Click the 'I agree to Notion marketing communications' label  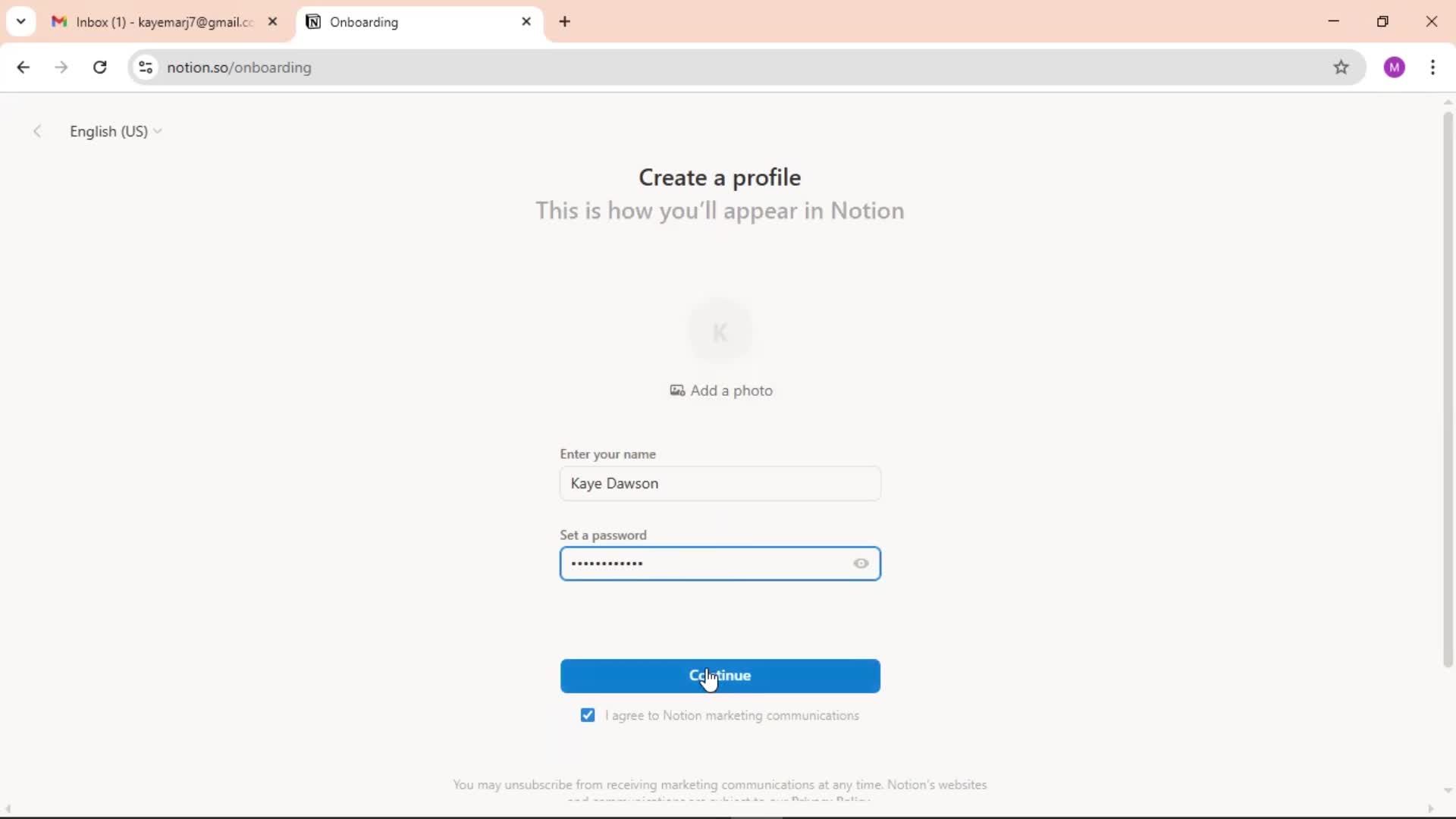(x=733, y=716)
